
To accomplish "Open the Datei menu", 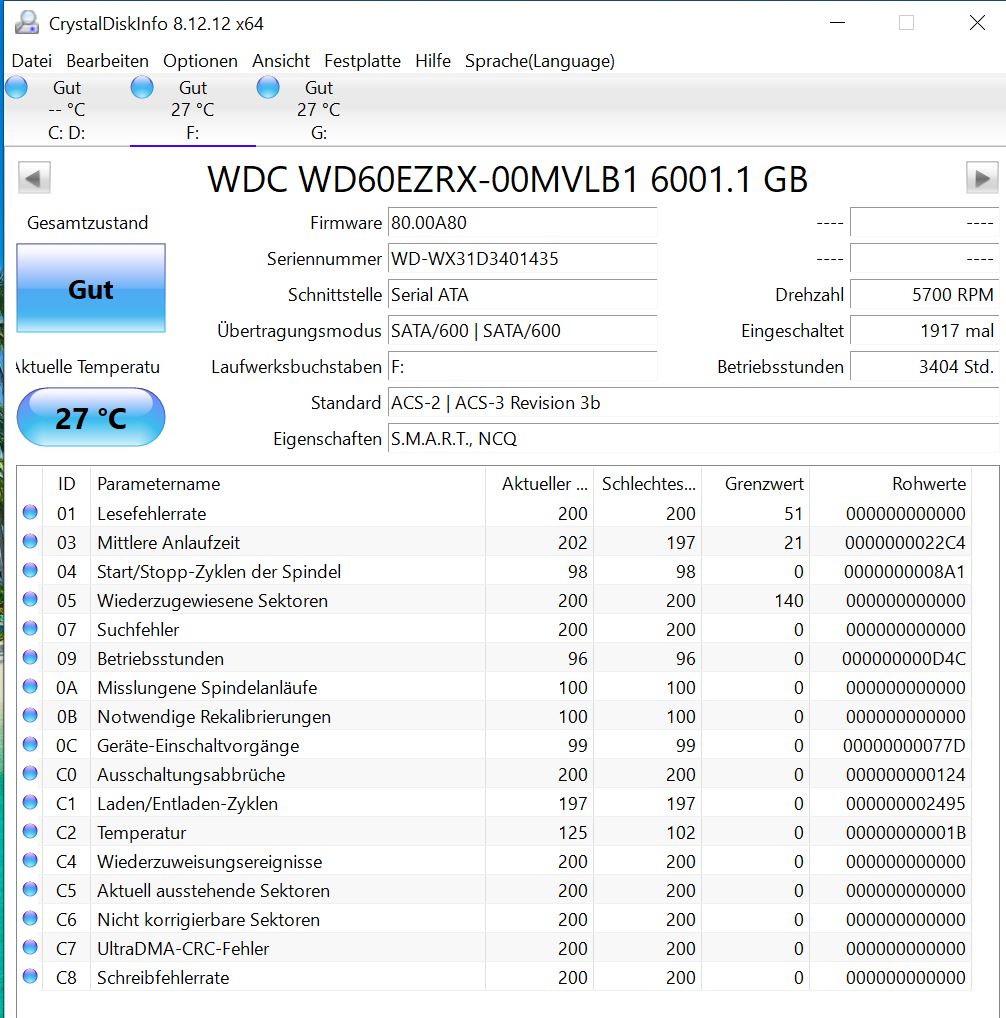I will pos(31,61).
